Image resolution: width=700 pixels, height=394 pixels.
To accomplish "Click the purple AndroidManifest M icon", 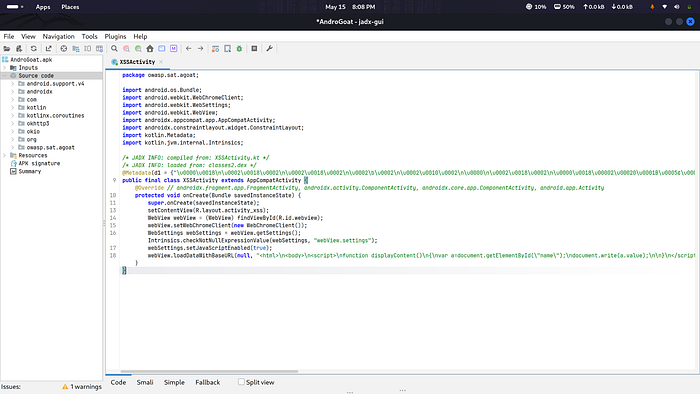I will pos(174,49).
